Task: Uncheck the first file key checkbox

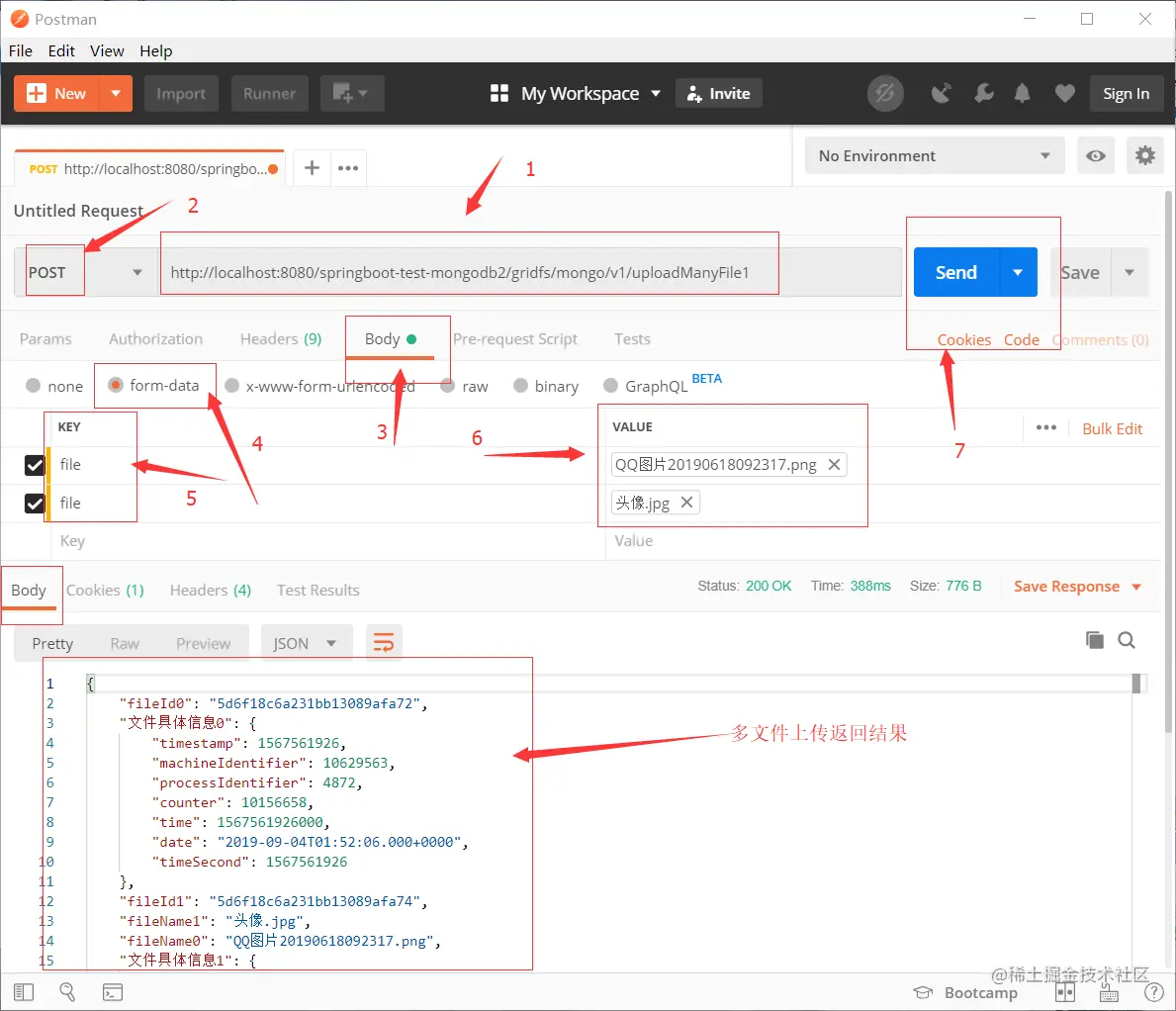Action: click(x=35, y=465)
